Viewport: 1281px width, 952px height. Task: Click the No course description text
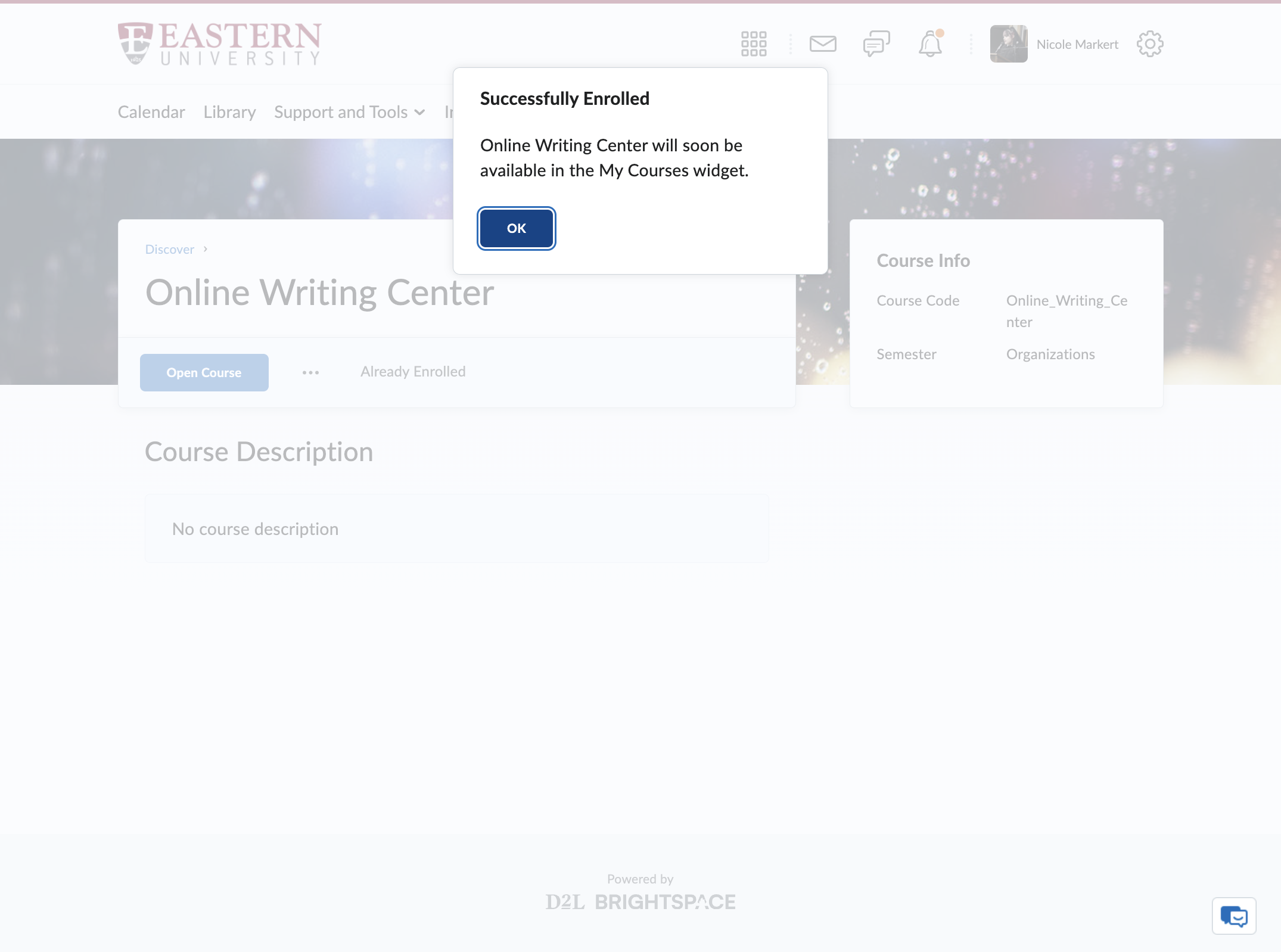(x=255, y=529)
